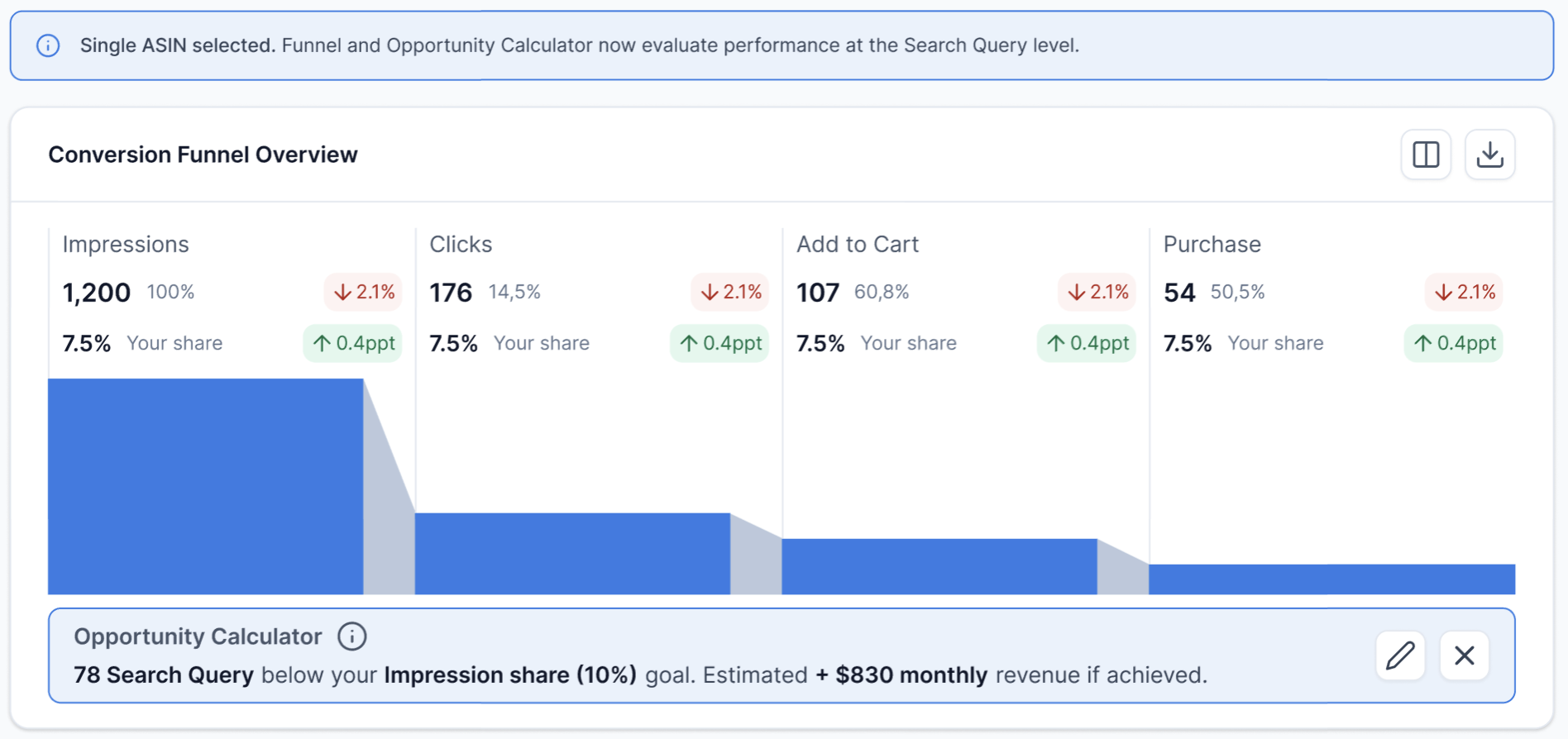Screen dimensions: 1568x739
Task: Toggle the 2.1% decline badge on Clicks
Action: pyautogui.click(x=730, y=292)
